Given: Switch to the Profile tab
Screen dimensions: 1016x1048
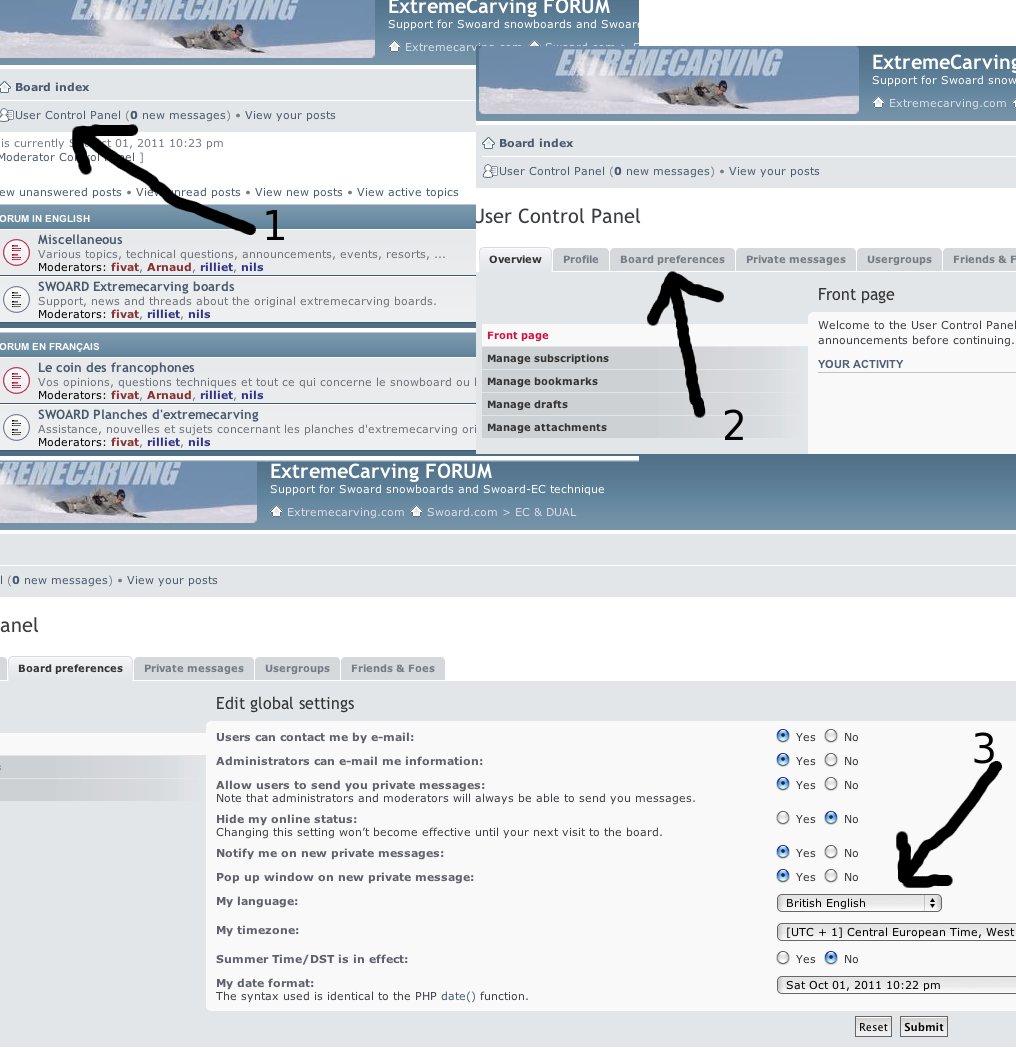Looking at the screenshot, I should [580, 260].
